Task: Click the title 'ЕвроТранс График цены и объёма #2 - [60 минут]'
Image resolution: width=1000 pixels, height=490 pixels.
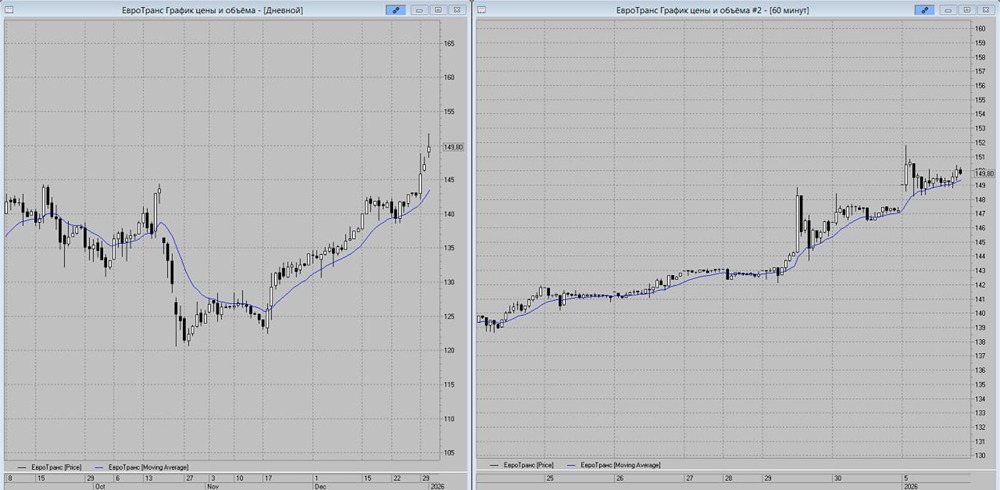Action: coord(713,10)
